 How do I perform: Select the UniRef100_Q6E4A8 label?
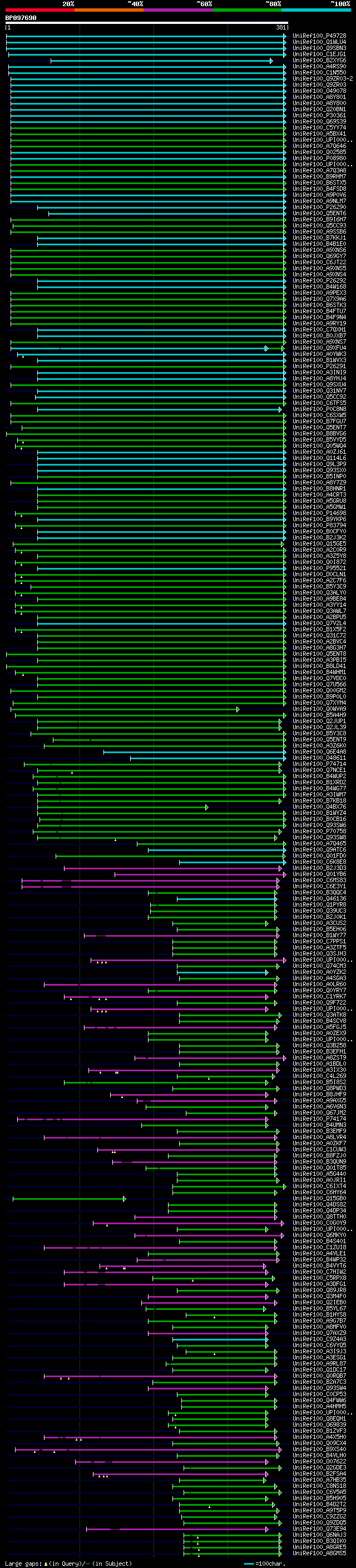(x=319, y=752)
